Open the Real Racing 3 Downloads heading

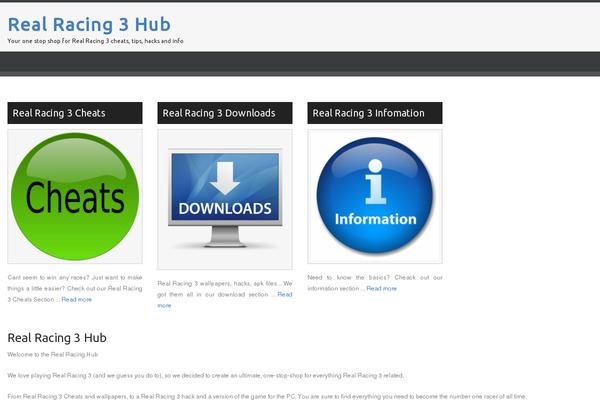point(219,113)
